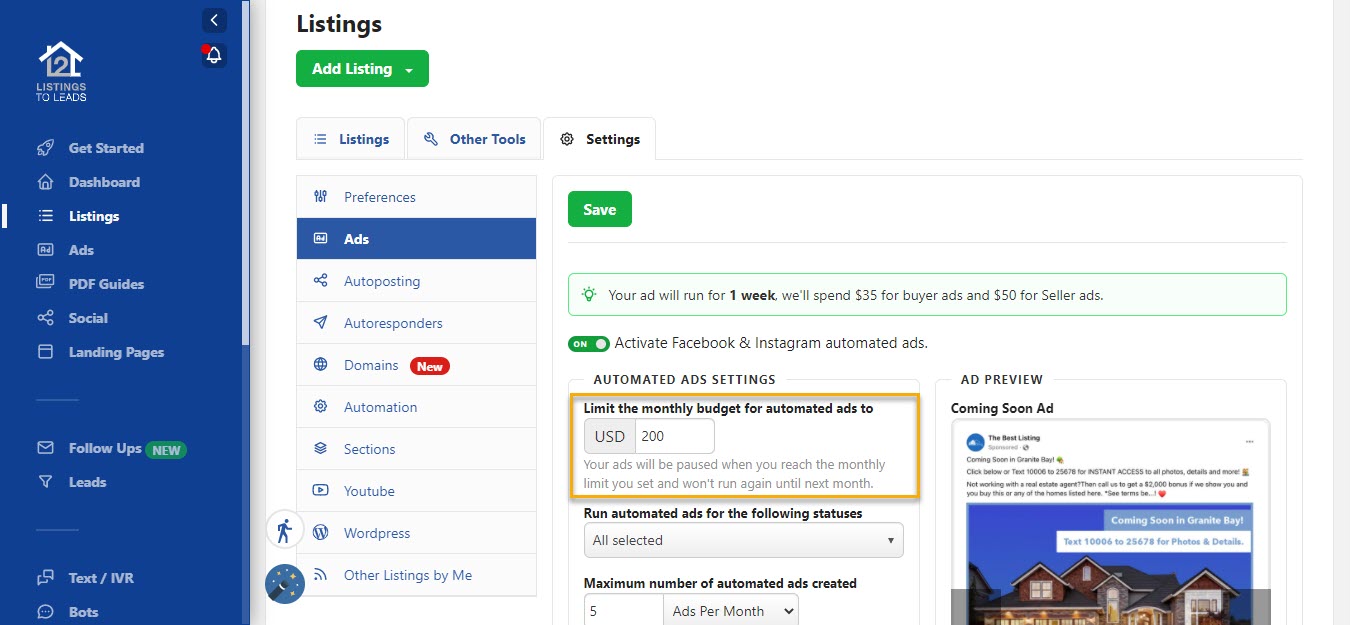This screenshot has width=1350, height=625.
Task: Click the 'AUTOMATED ADS SETTINGS' heading
Action: tap(684, 380)
